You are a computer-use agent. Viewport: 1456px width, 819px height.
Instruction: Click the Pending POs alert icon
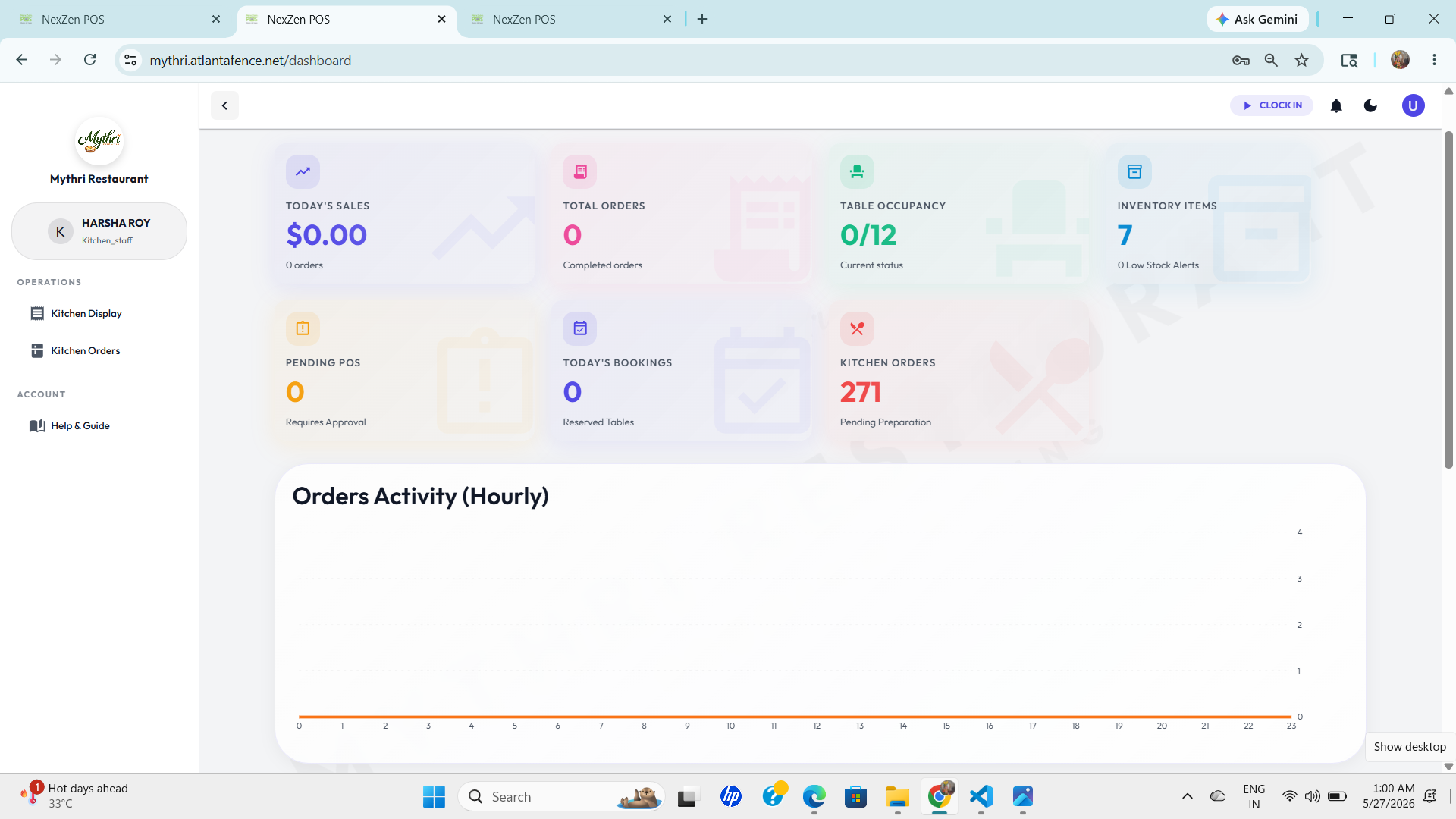pyautogui.click(x=303, y=328)
